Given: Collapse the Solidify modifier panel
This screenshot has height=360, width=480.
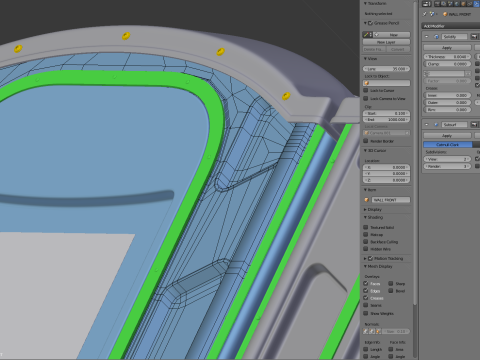Looking at the screenshot, I should point(427,37).
